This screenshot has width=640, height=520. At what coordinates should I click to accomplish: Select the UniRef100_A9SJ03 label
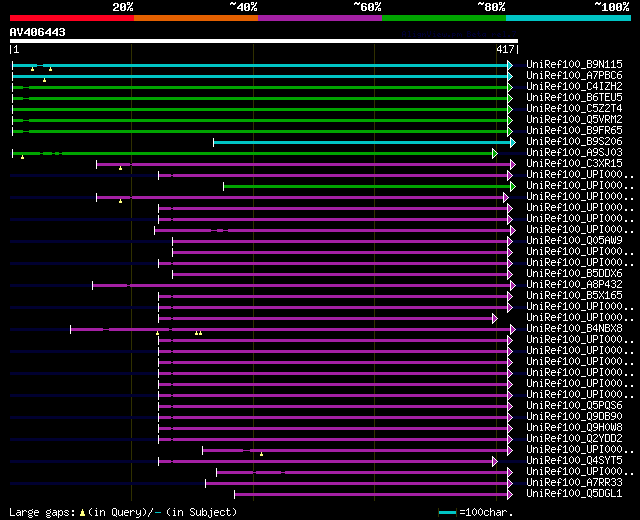tap(574, 153)
